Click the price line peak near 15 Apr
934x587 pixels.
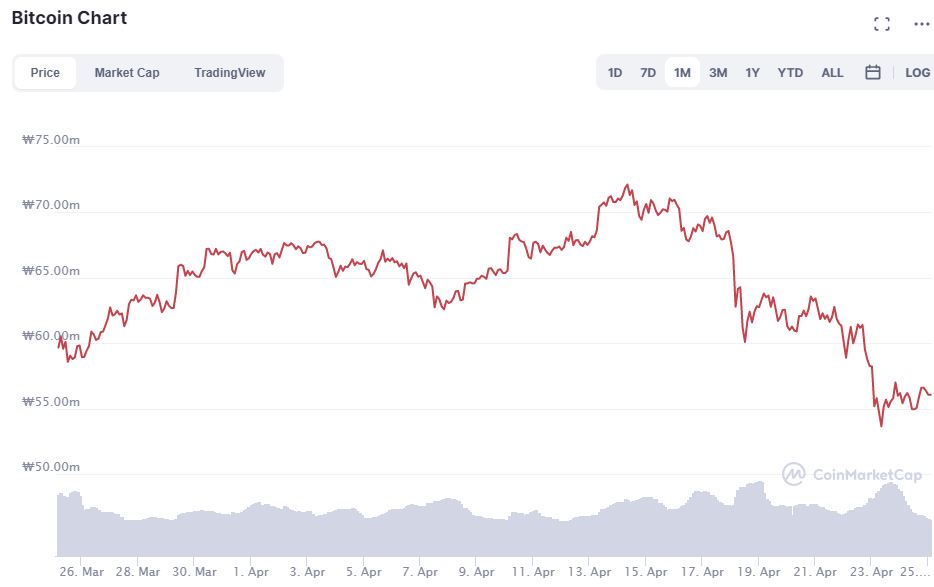627,185
